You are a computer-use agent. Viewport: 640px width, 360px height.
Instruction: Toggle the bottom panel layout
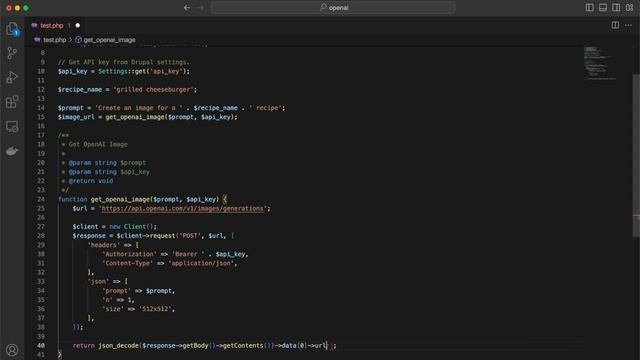(603, 7)
